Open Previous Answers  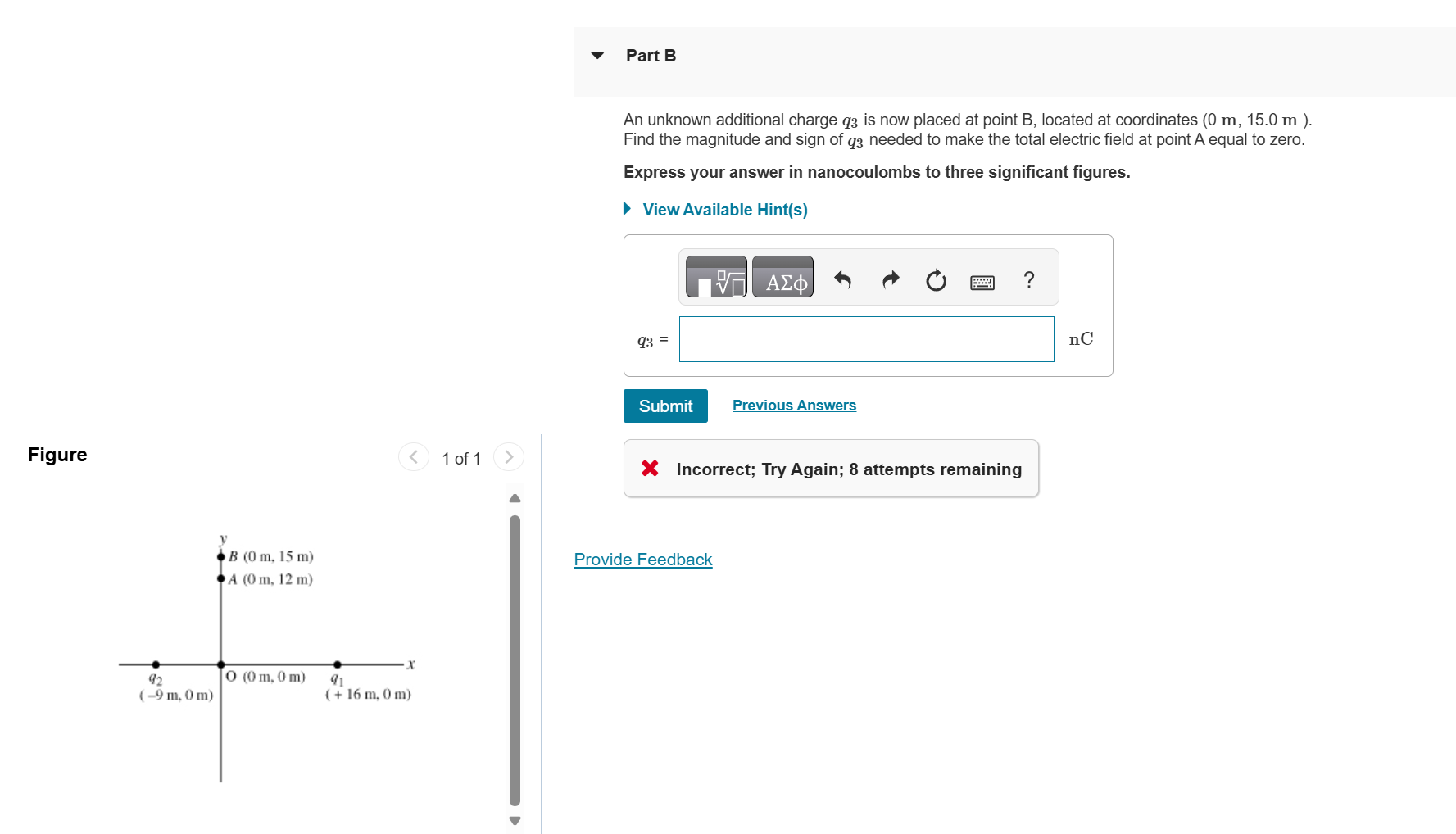pyautogui.click(x=793, y=405)
